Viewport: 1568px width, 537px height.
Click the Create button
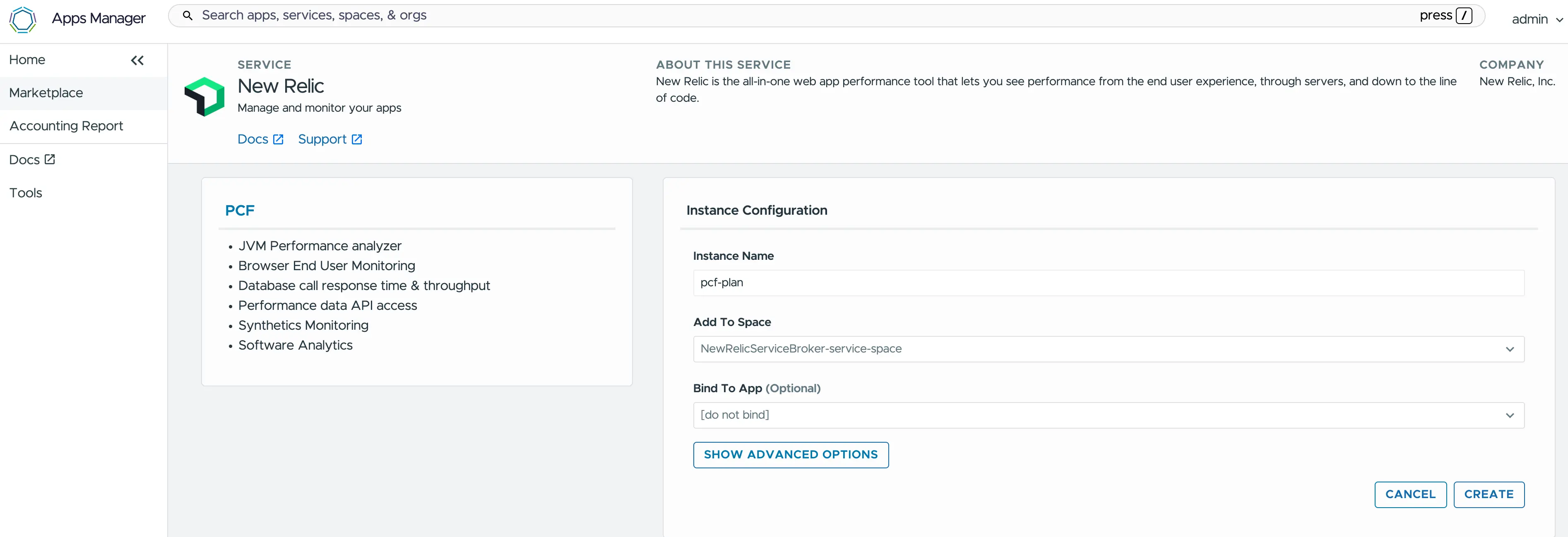coord(1489,494)
